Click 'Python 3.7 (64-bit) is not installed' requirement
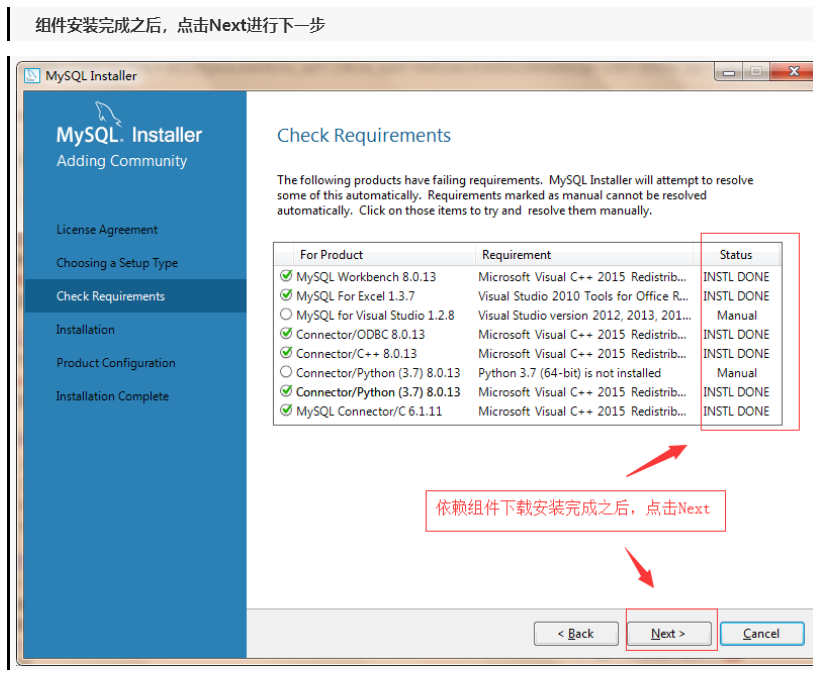Image resolution: width=813 pixels, height=678 pixels. point(570,373)
